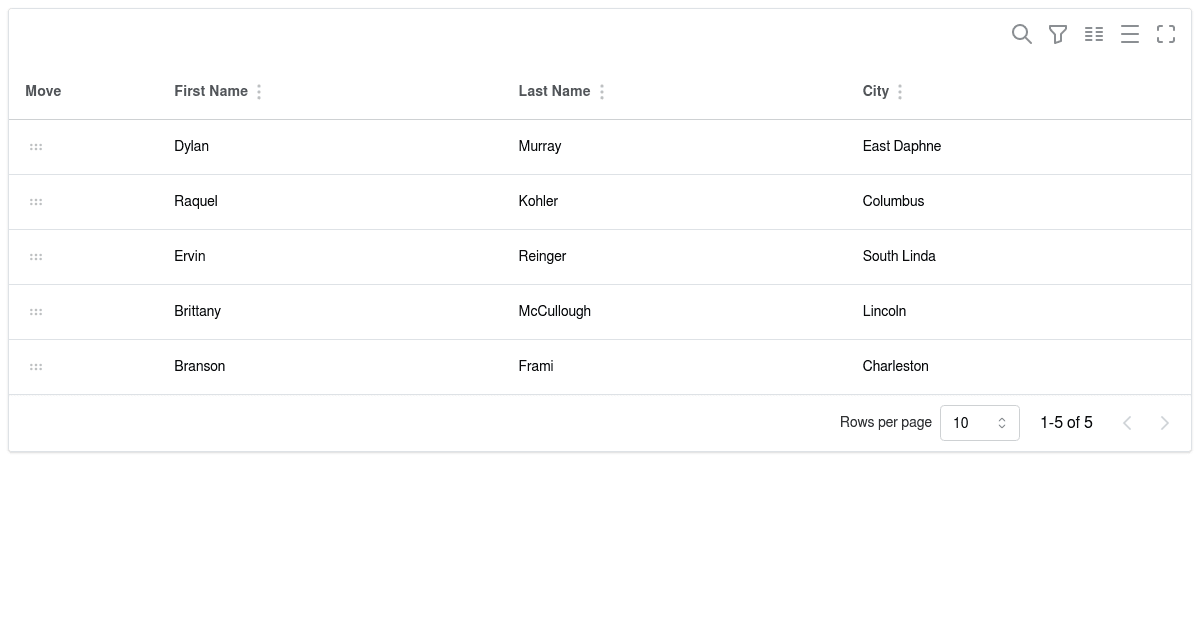Expand the Rows per page selector
The image size is (1200, 630).
980,423
